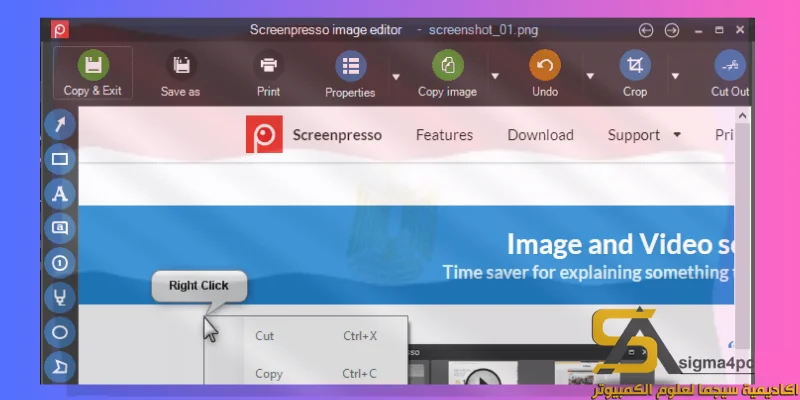Click the 'Image and Video' headline text
This screenshot has height=400, width=800.
click(610, 244)
